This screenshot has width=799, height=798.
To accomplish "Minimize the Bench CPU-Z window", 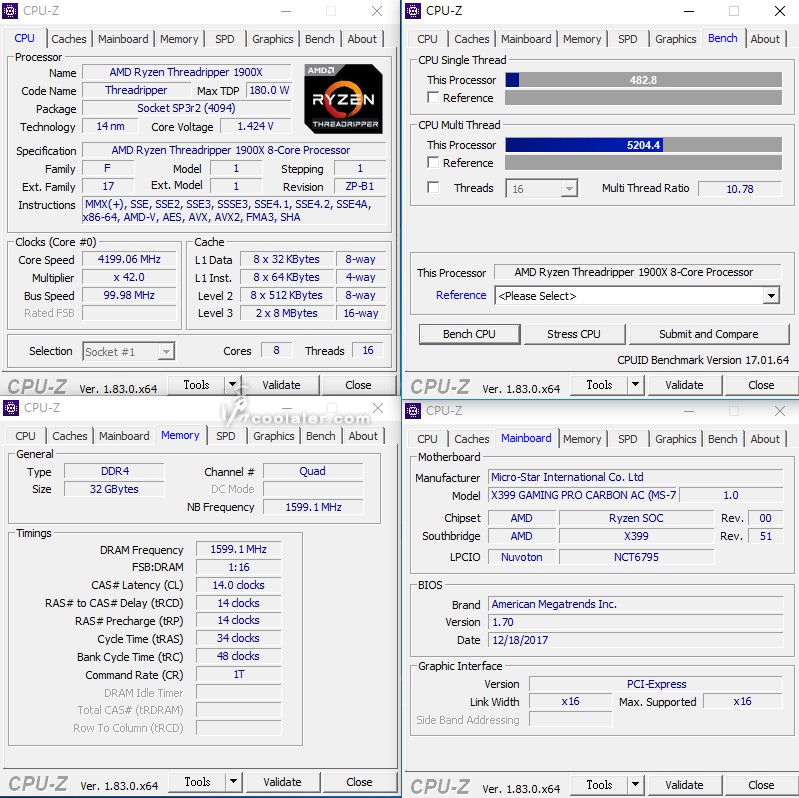I will [689, 11].
